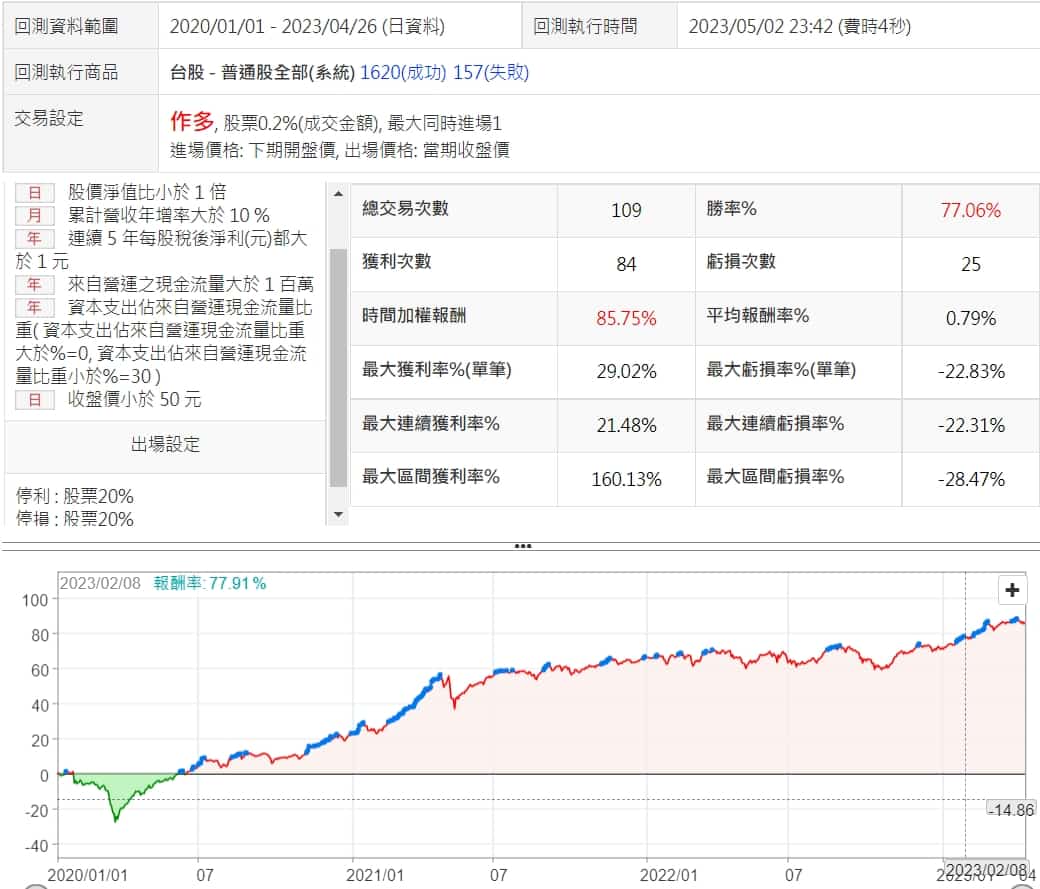Screen dimensions: 1040x889
Task: Click the 日 icon beside 收盤價小於 50 元
Action: point(35,400)
